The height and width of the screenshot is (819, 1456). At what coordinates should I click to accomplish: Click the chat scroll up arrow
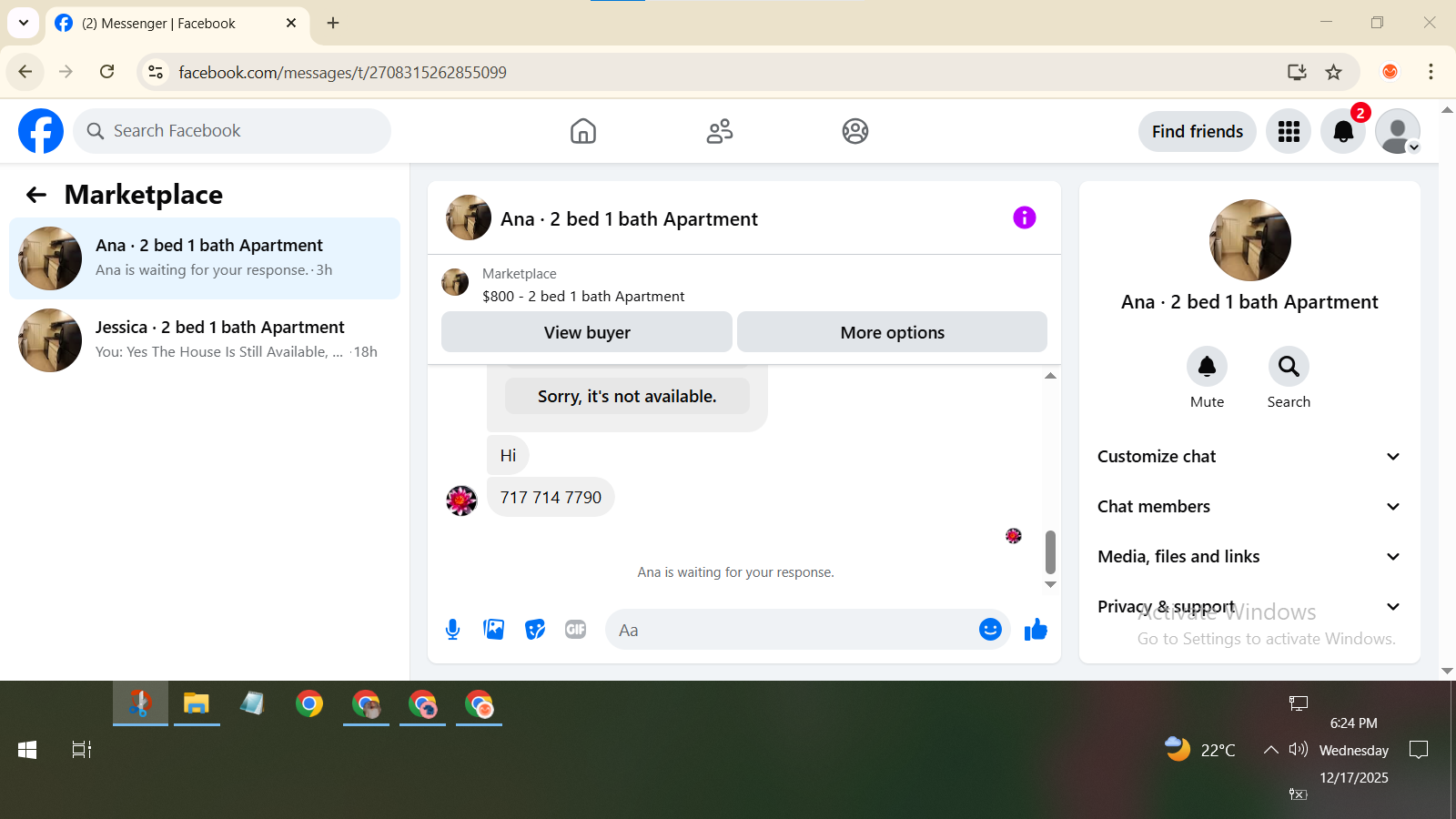pyautogui.click(x=1050, y=376)
